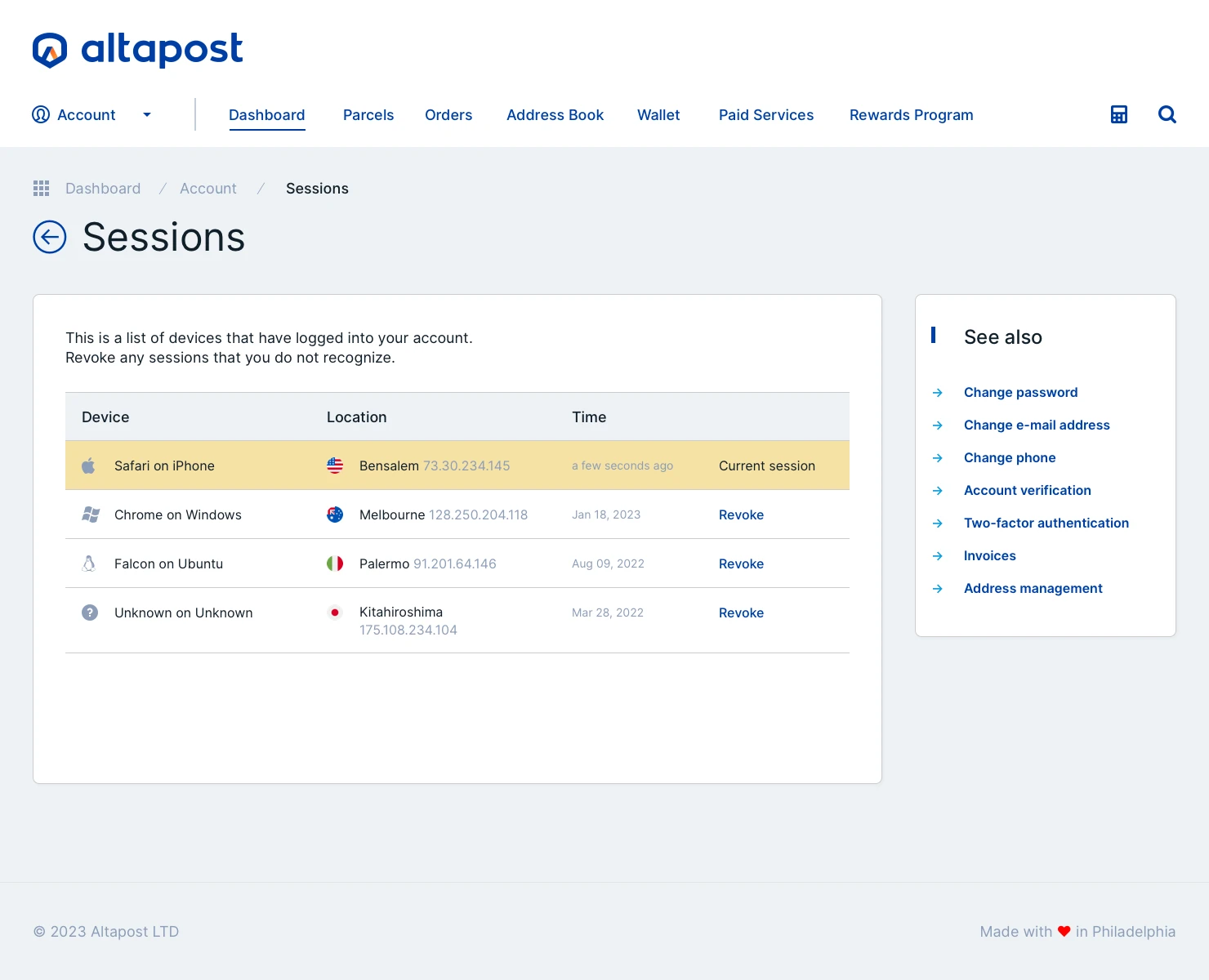Click the question mark unknown device icon
This screenshot has width=1209, height=980.
(90, 612)
